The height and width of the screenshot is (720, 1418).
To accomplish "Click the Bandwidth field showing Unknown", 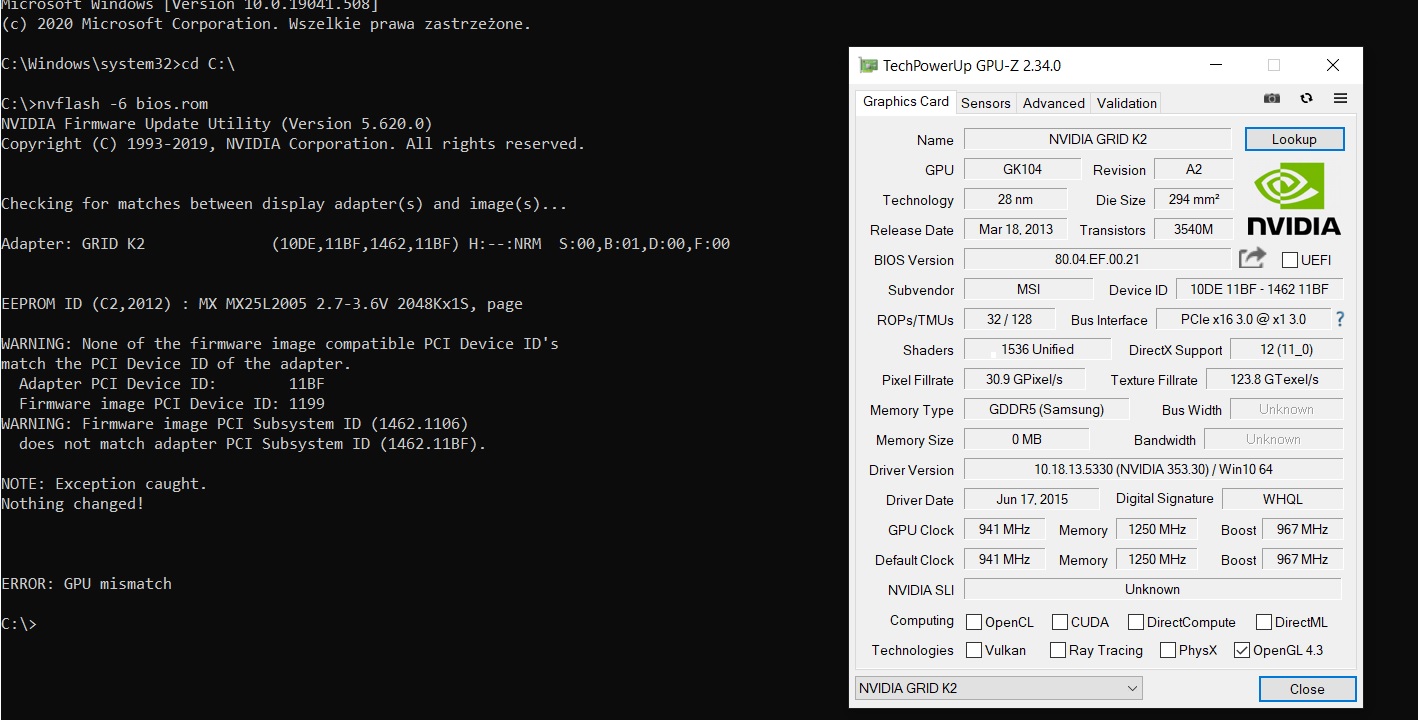I will pyautogui.click(x=1273, y=439).
